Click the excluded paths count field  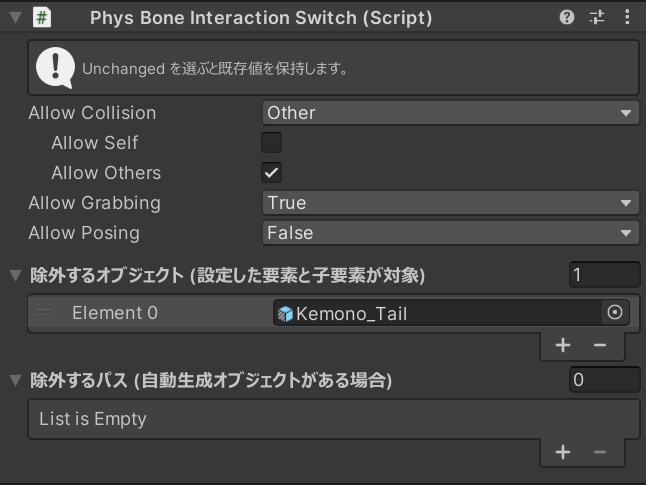click(x=604, y=381)
